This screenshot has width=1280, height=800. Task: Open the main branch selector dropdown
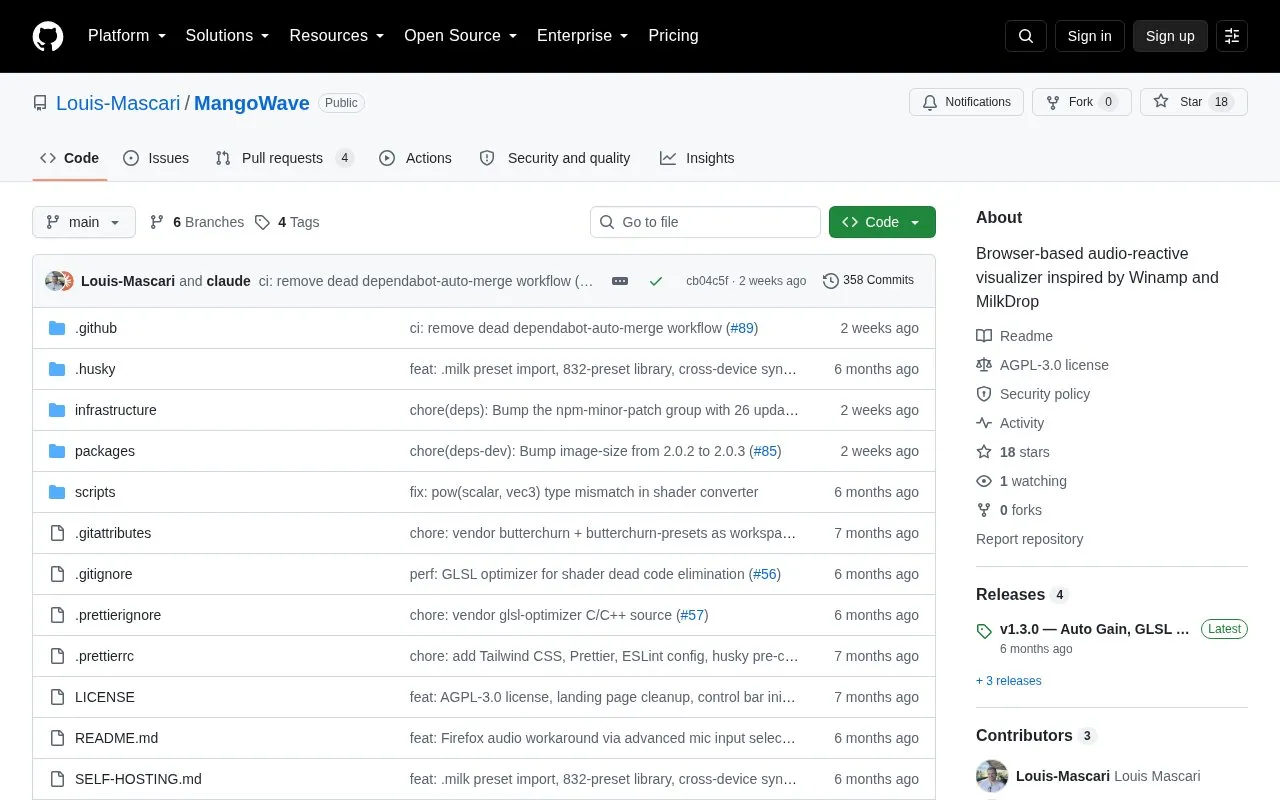84,222
